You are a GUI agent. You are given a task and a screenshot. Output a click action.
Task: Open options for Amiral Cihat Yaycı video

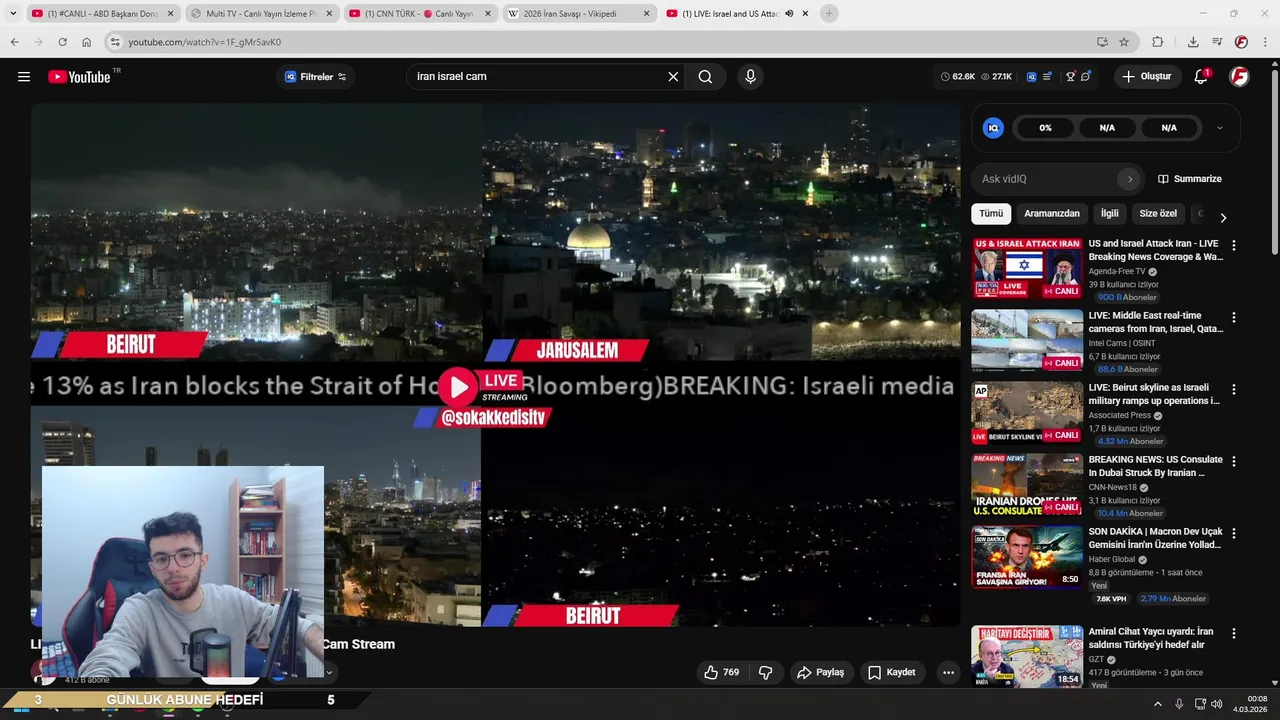tap(1233, 634)
